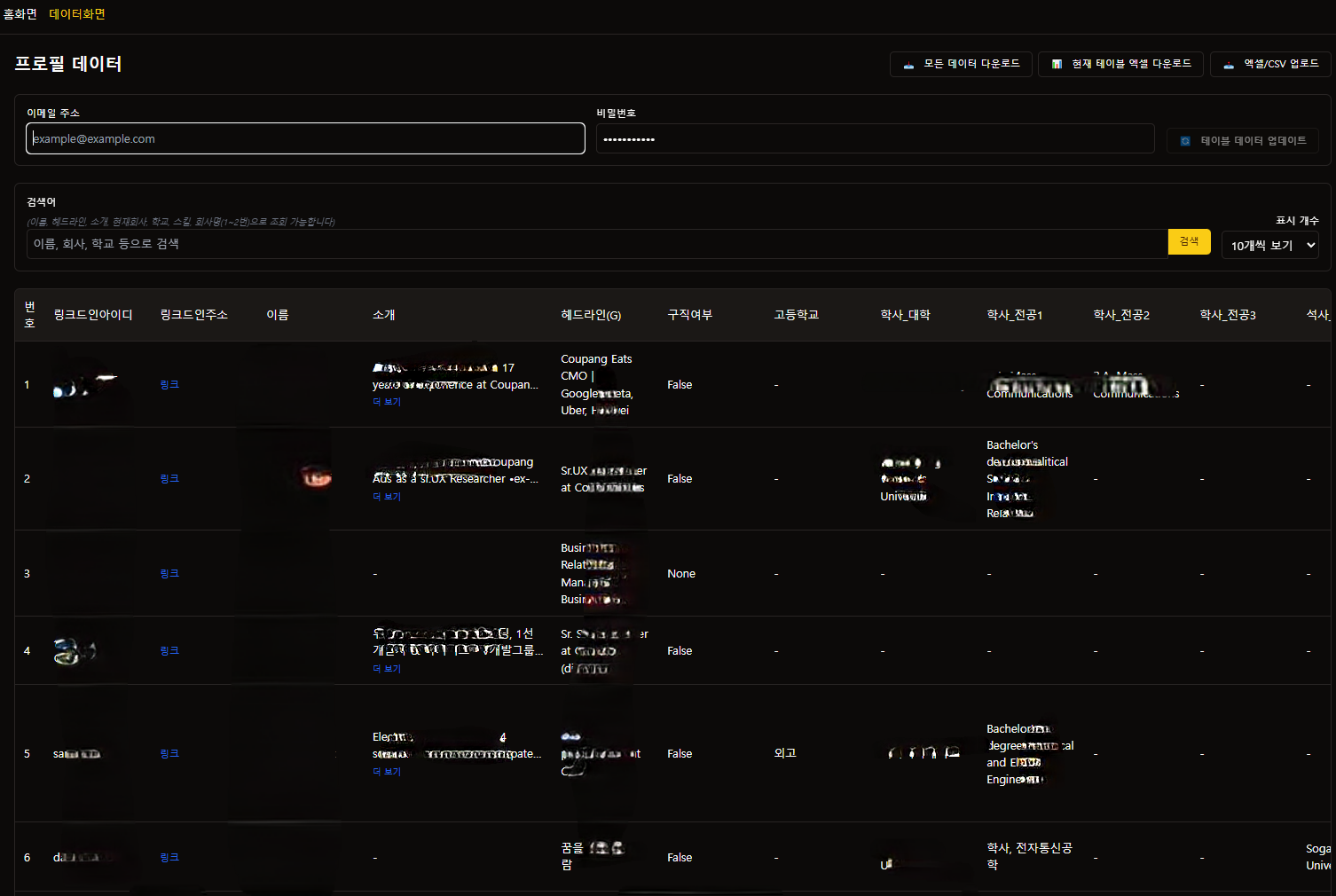The height and width of the screenshot is (896, 1336).
Task: Open the 10개씩 보기 display count dropdown
Action: 1269,246
